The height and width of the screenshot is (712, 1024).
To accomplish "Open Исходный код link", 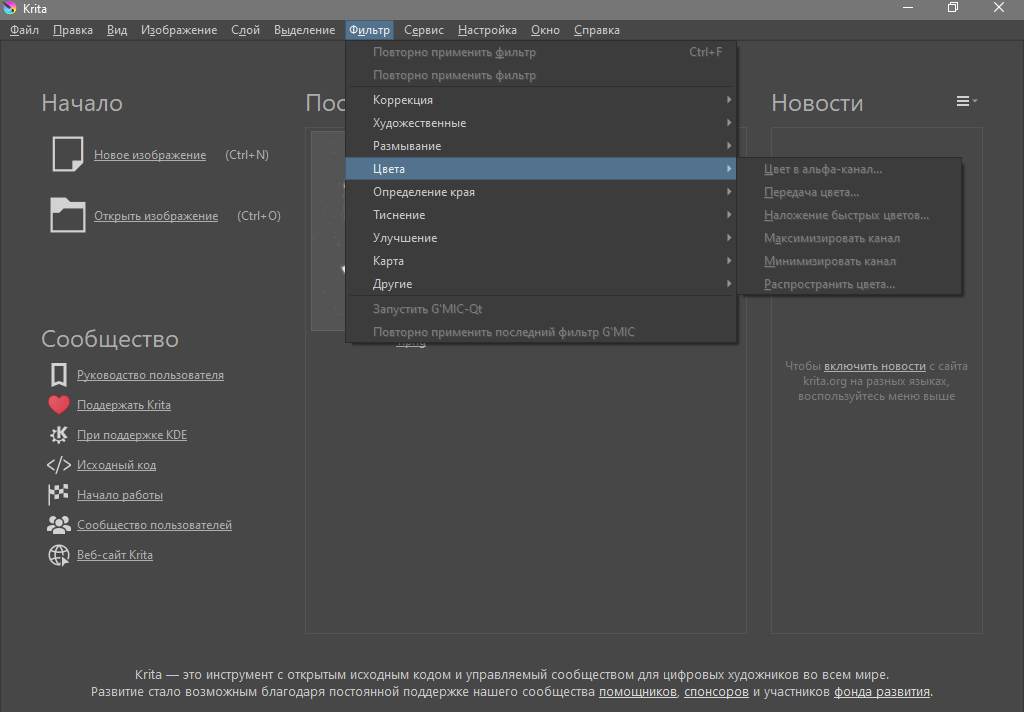I will tap(116, 465).
